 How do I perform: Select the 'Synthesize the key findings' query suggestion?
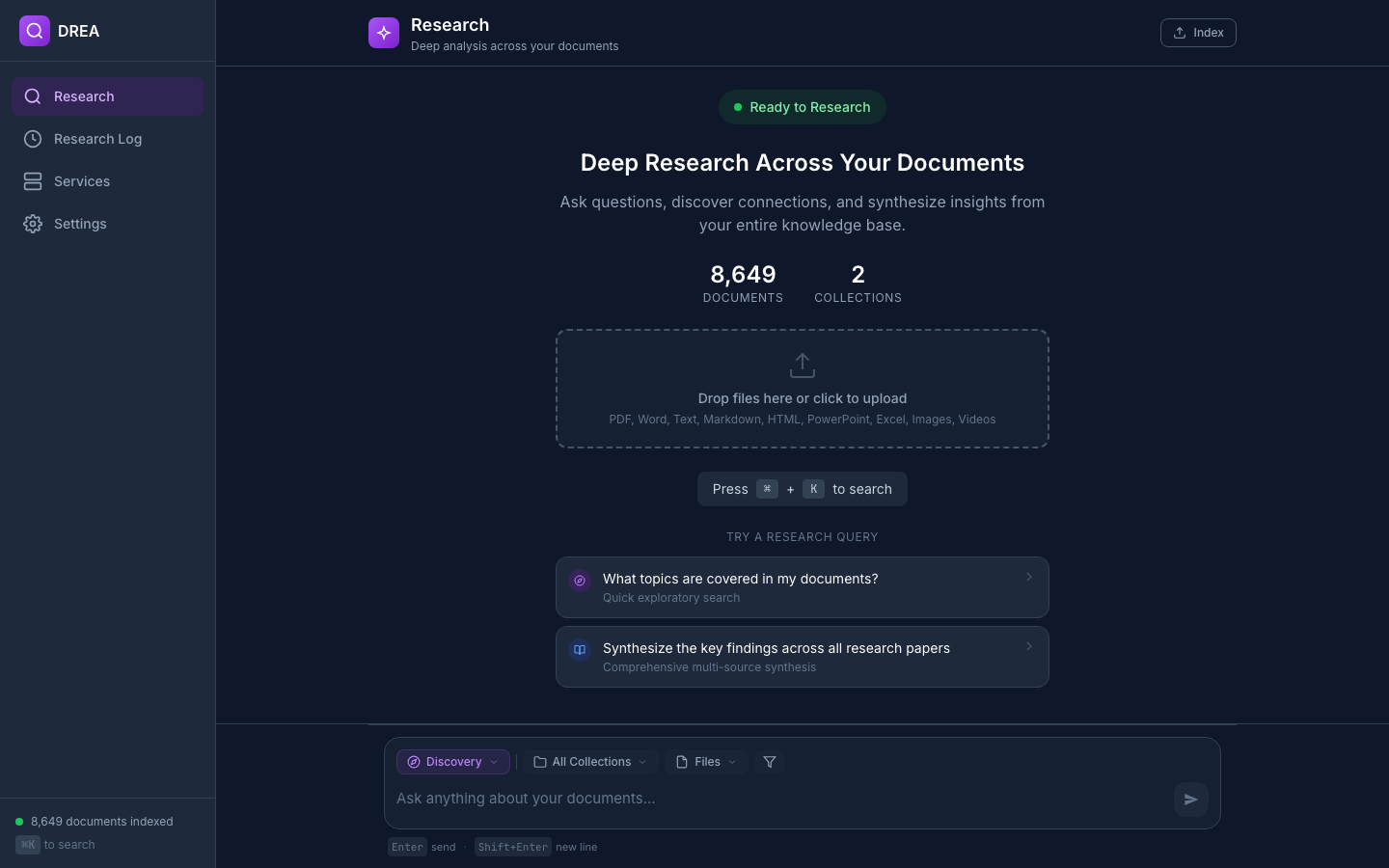tap(802, 657)
